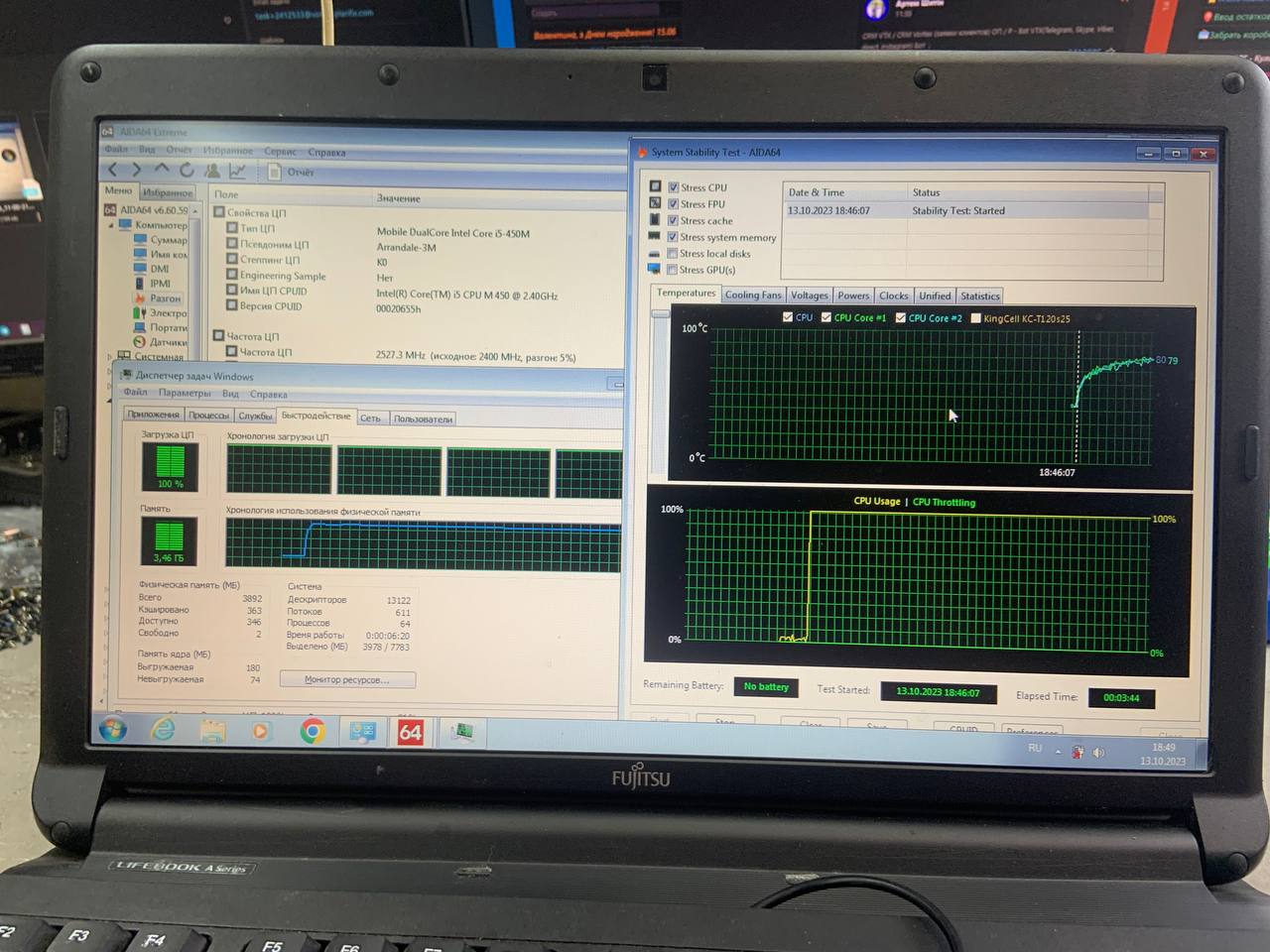
Task: Enable the Stress local disks checkbox
Action: pyautogui.click(x=673, y=254)
